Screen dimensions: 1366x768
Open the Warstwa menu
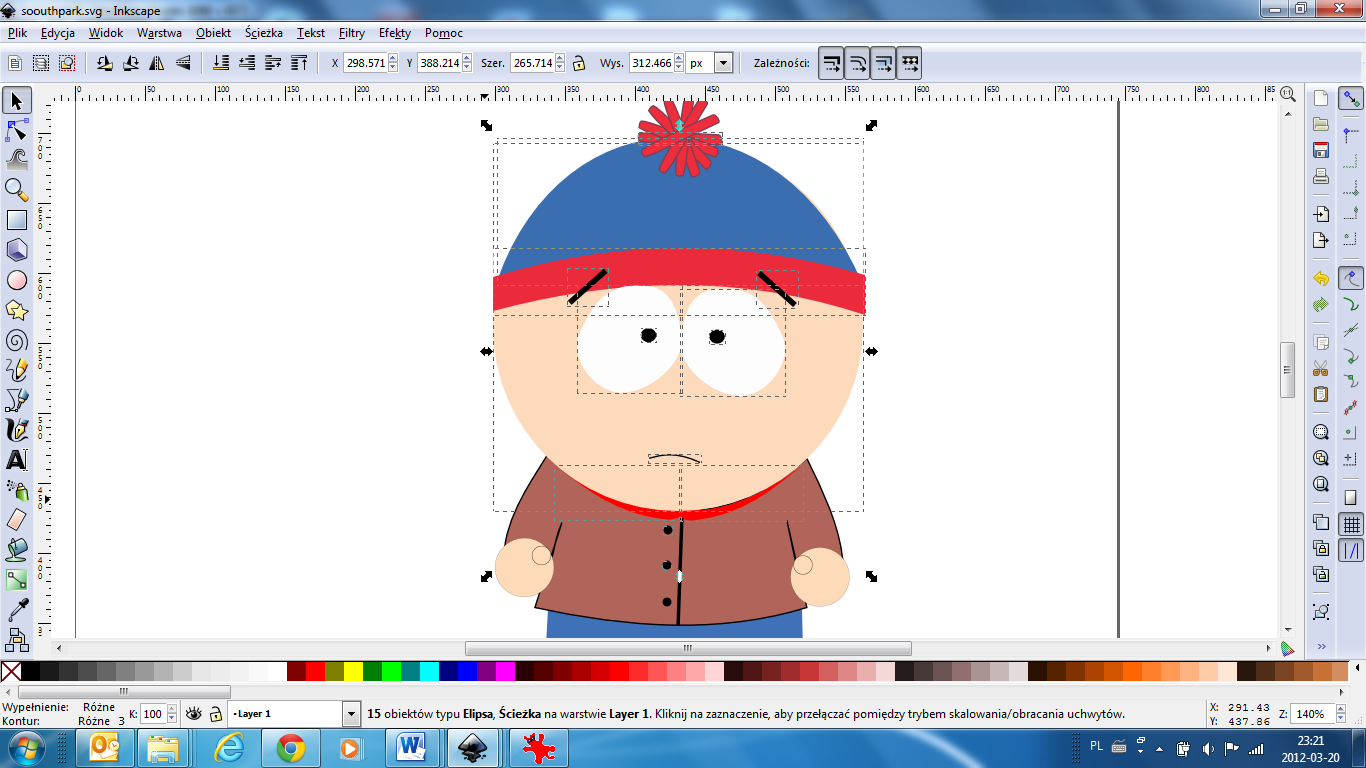point(159,33)
